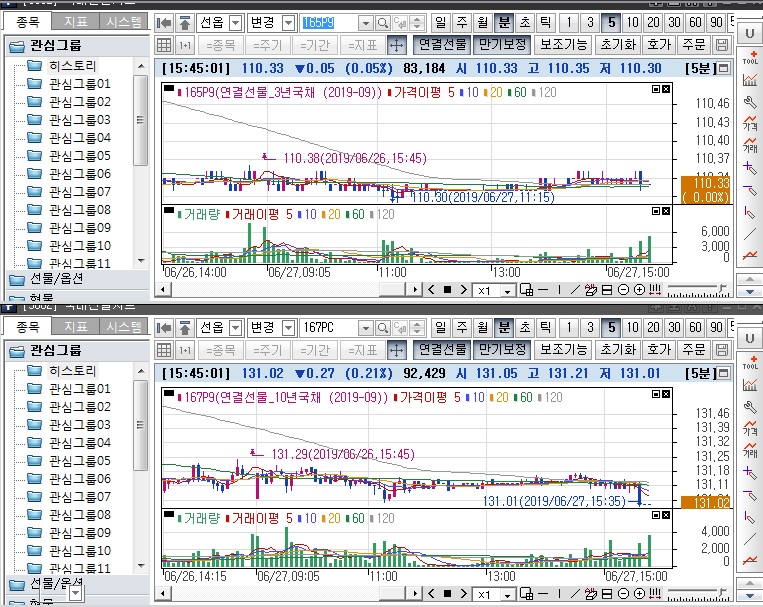Switch upper chart to 일 (daily) period
The width and height of the screenshot is (763, 607).
[441, 22]
